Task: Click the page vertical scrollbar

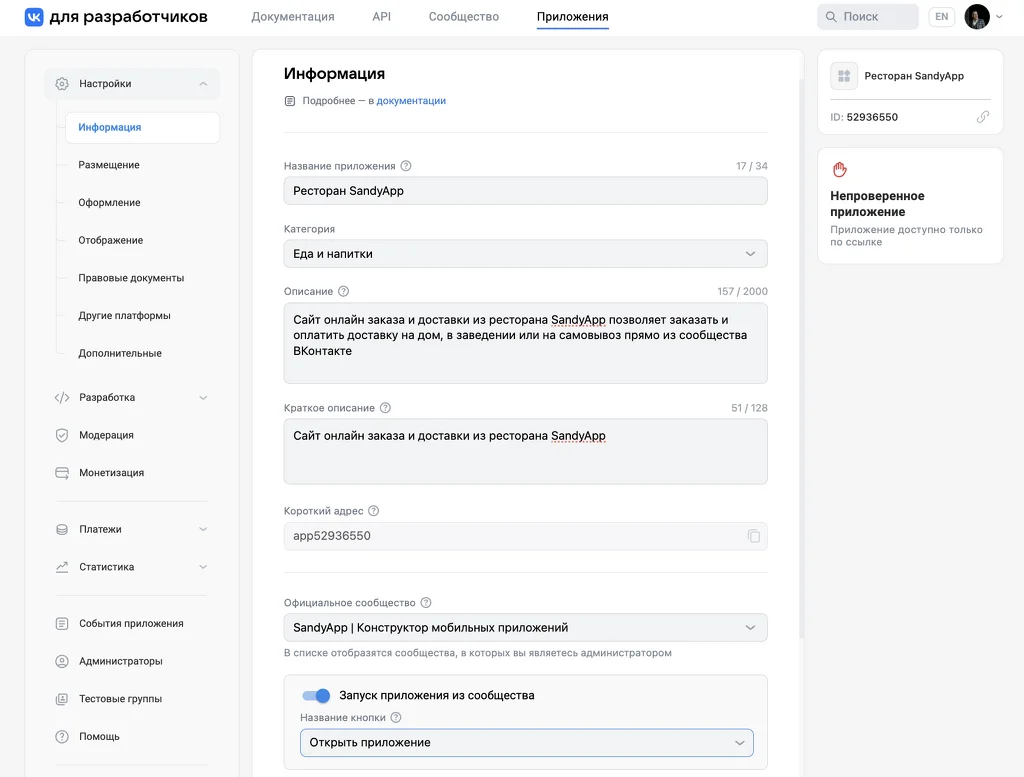Action: 801,359
